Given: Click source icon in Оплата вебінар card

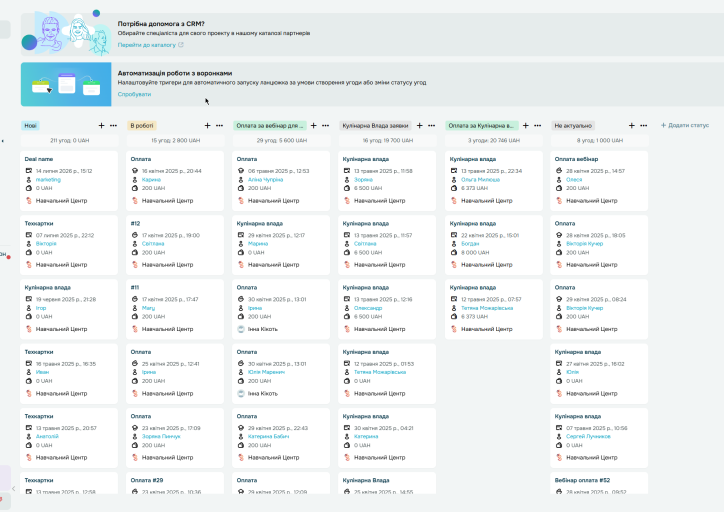Looking at the screenshot, I should tap(559, 171).
